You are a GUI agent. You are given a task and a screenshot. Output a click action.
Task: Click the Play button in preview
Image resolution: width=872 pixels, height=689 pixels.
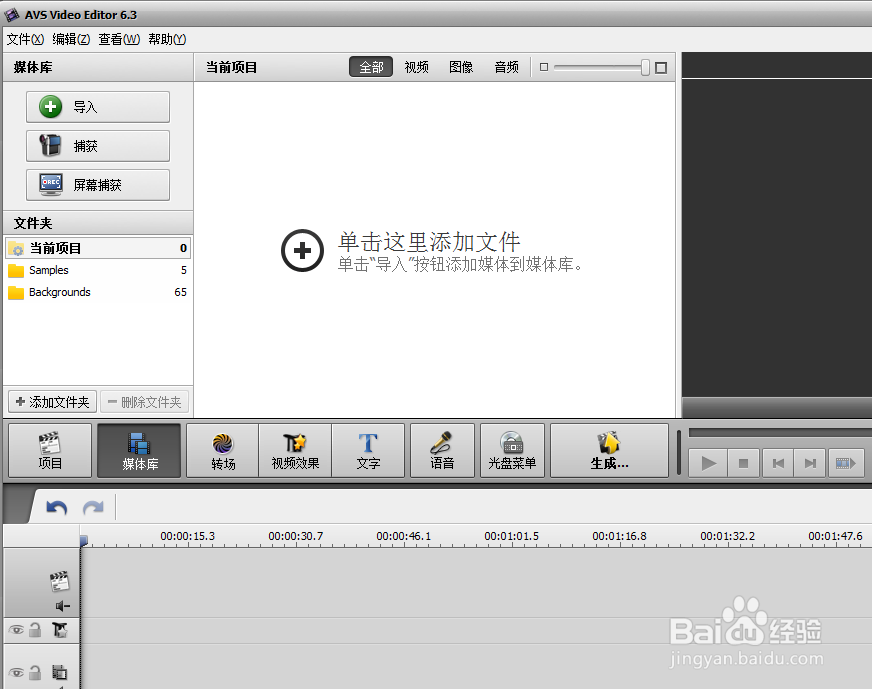pyautogui.click(x=708, y=463)
